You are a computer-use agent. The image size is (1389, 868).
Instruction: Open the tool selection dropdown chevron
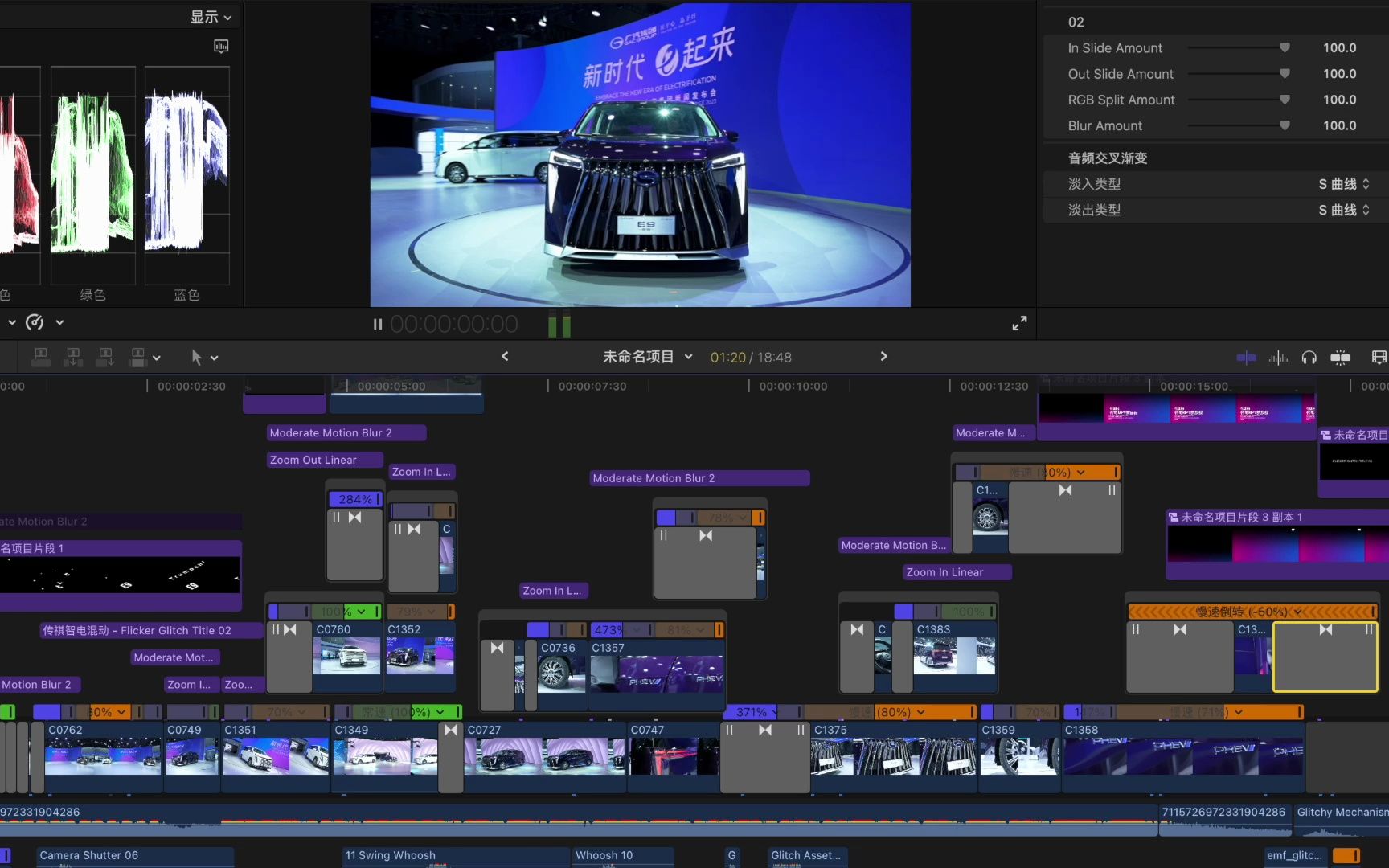(215, 358)
